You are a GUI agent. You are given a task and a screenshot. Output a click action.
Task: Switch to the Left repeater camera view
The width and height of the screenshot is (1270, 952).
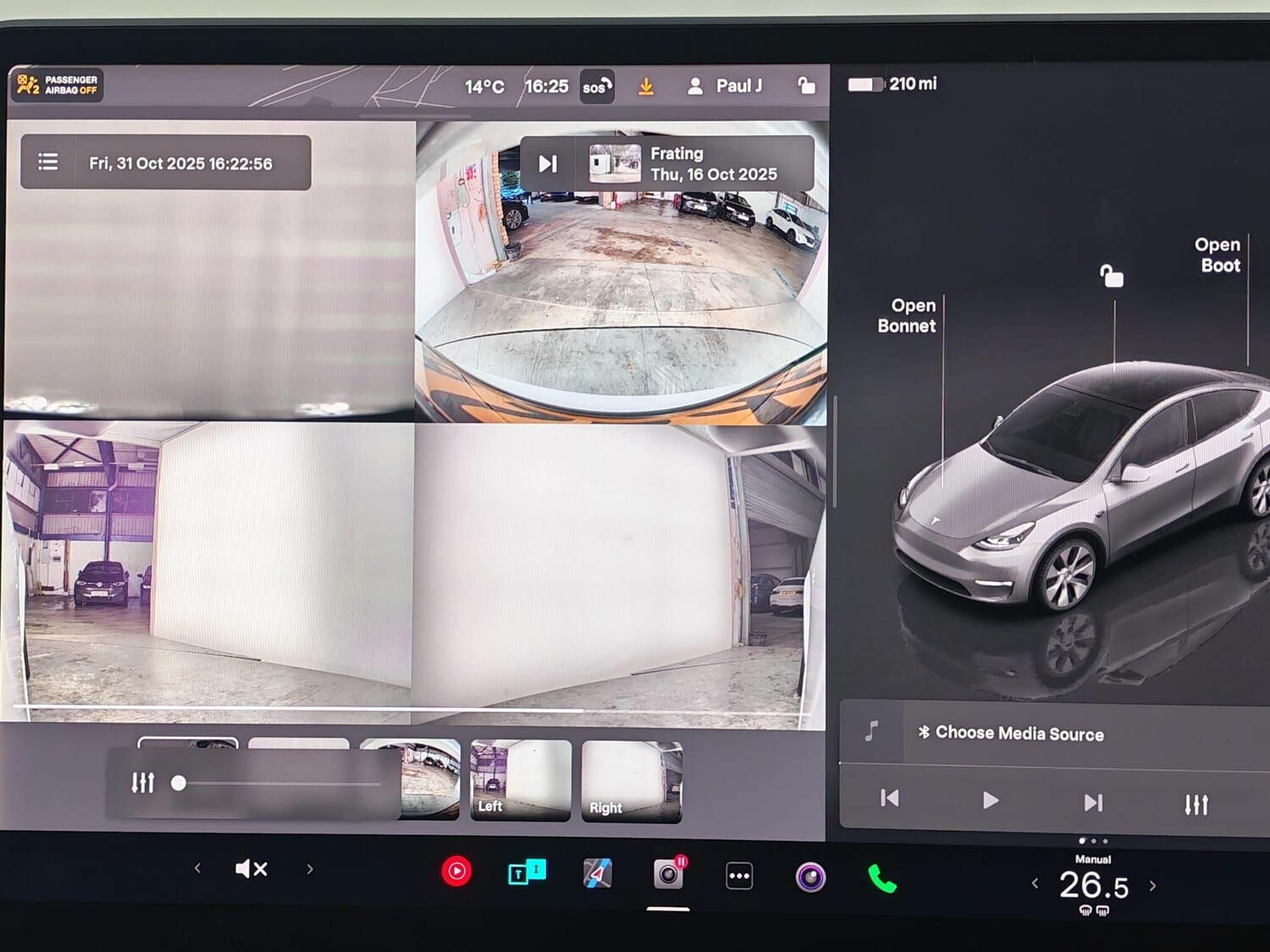pos(519,779)
